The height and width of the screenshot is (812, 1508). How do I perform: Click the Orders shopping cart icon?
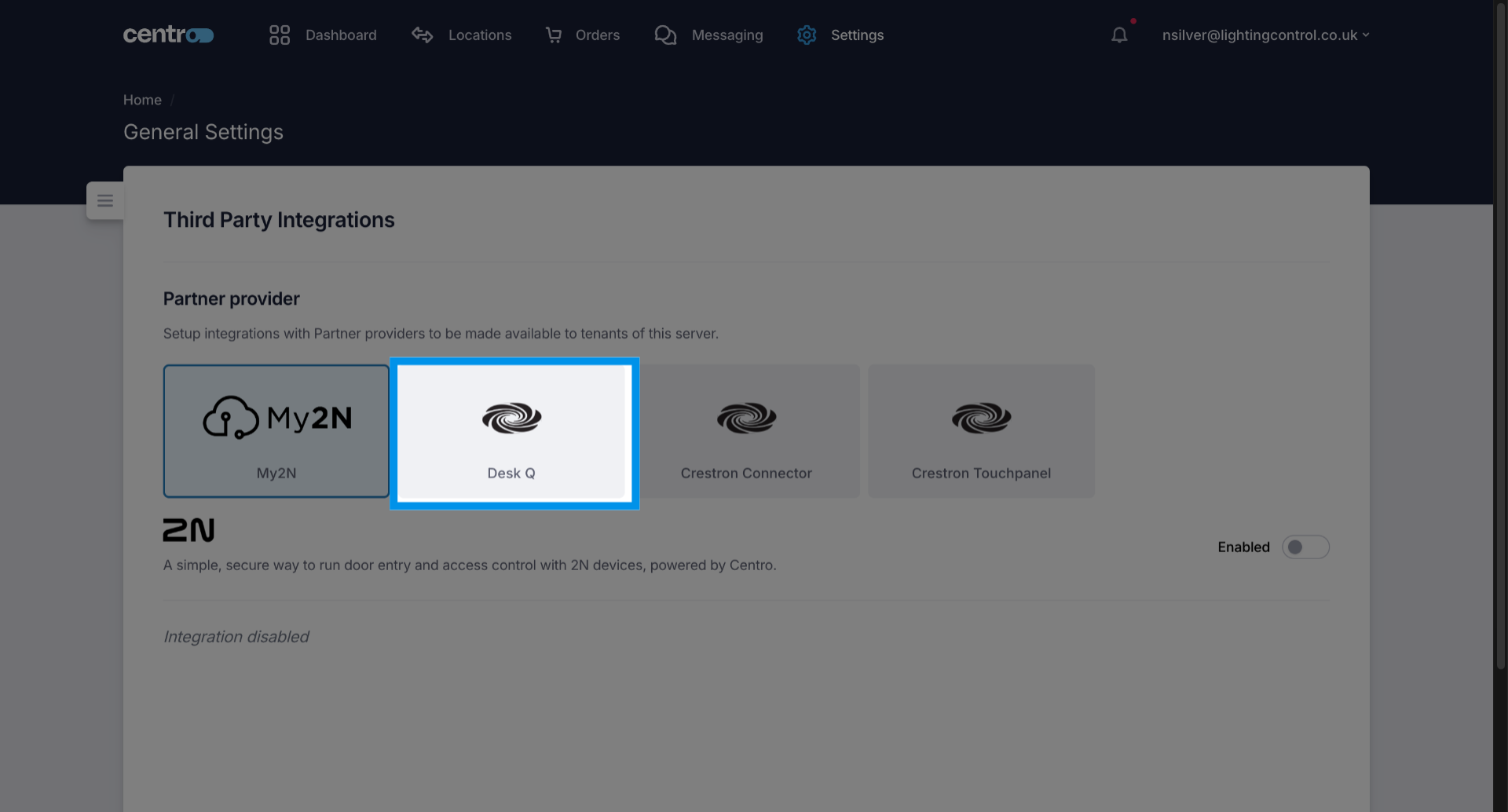click(555, 35)
